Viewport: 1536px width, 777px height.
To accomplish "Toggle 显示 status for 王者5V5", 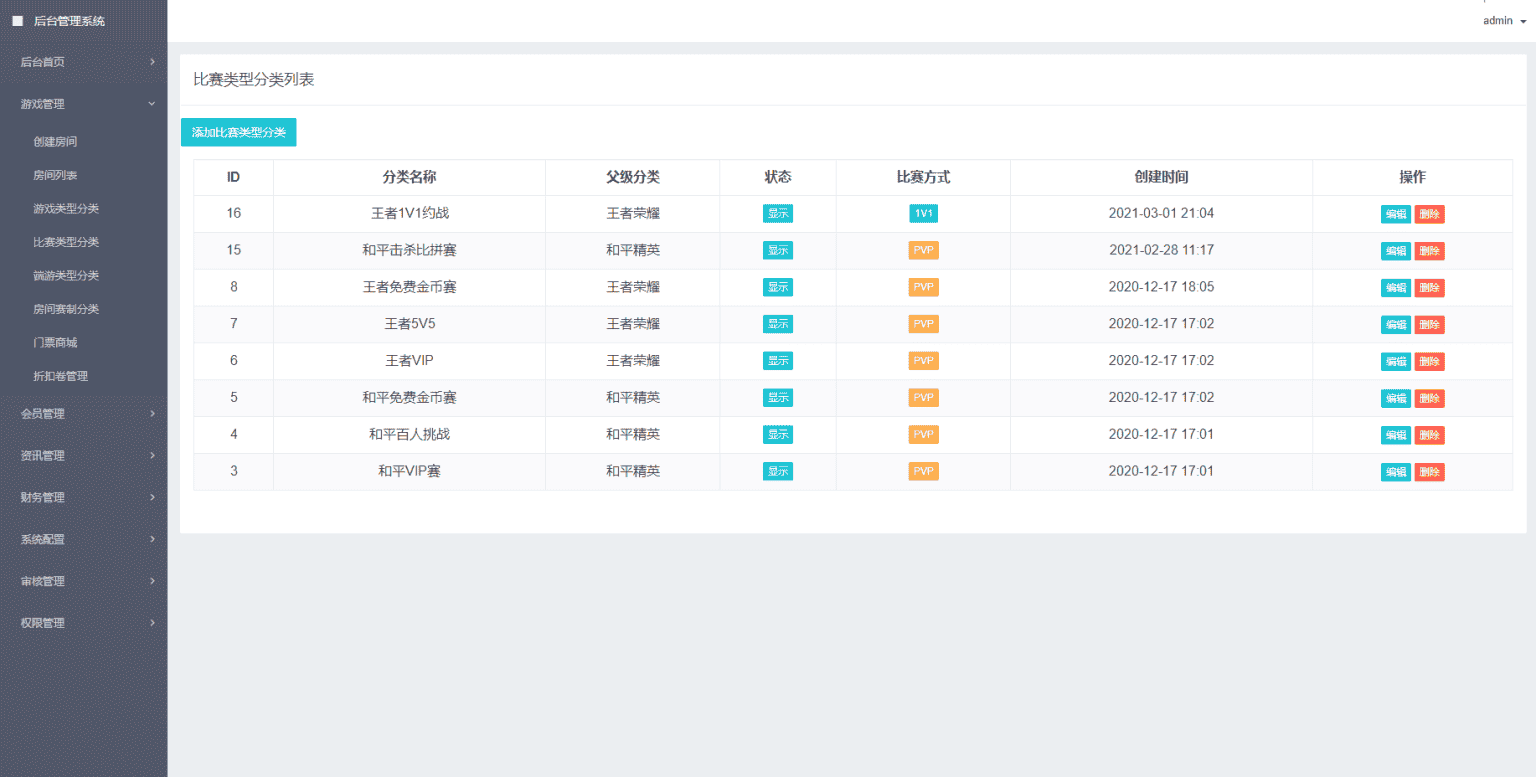I will tap(777, 324).
